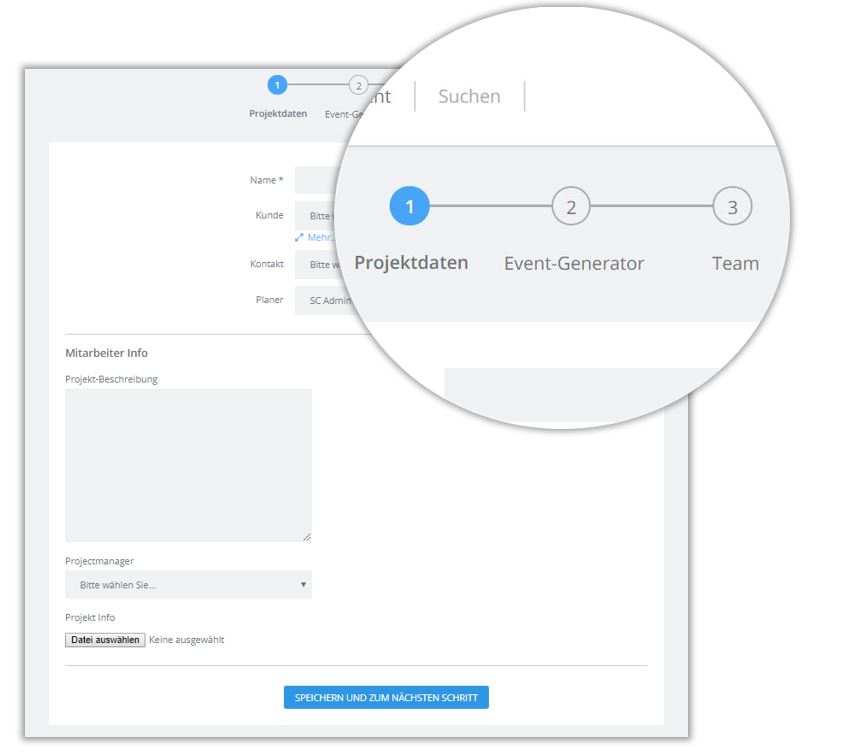Click the small Projektdaten label in form header
The height and width of the screenshot is (754, 855).
[x=278, y=114]
